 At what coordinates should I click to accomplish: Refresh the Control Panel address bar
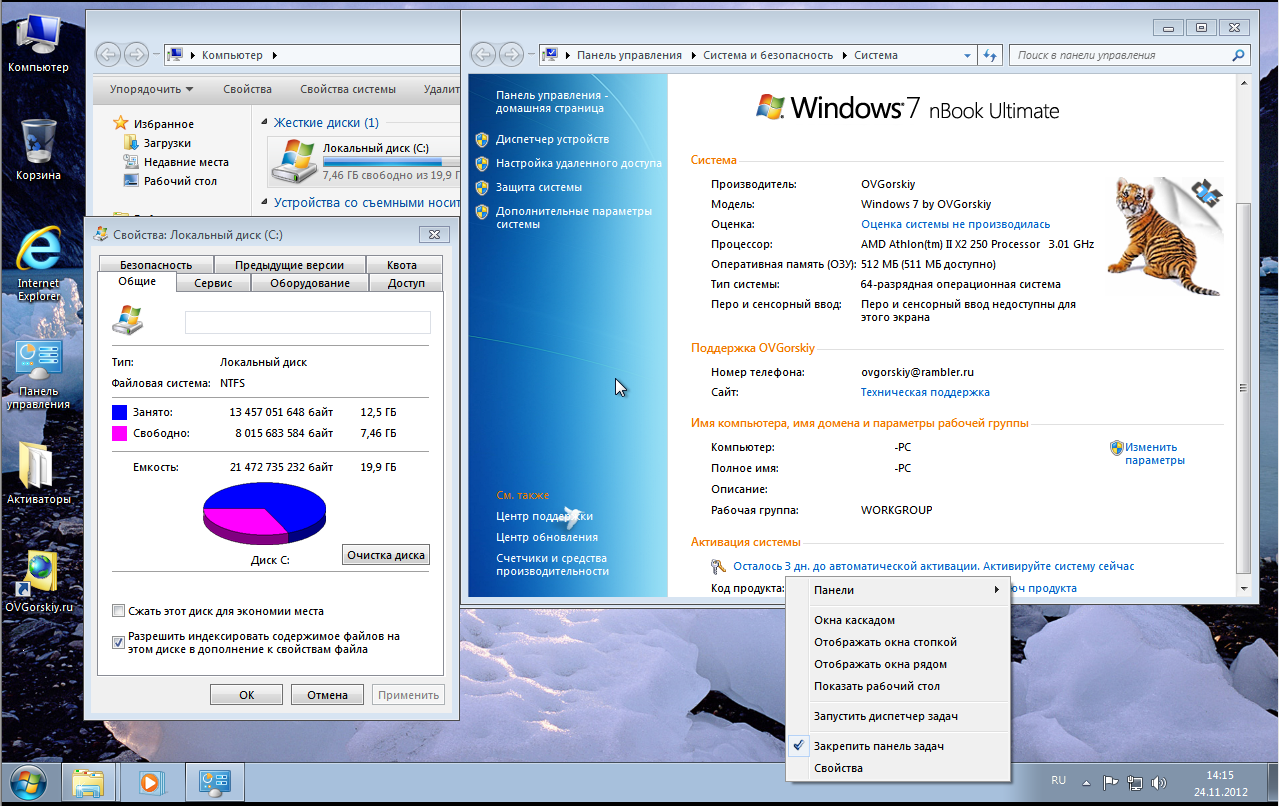click(990, 56)
